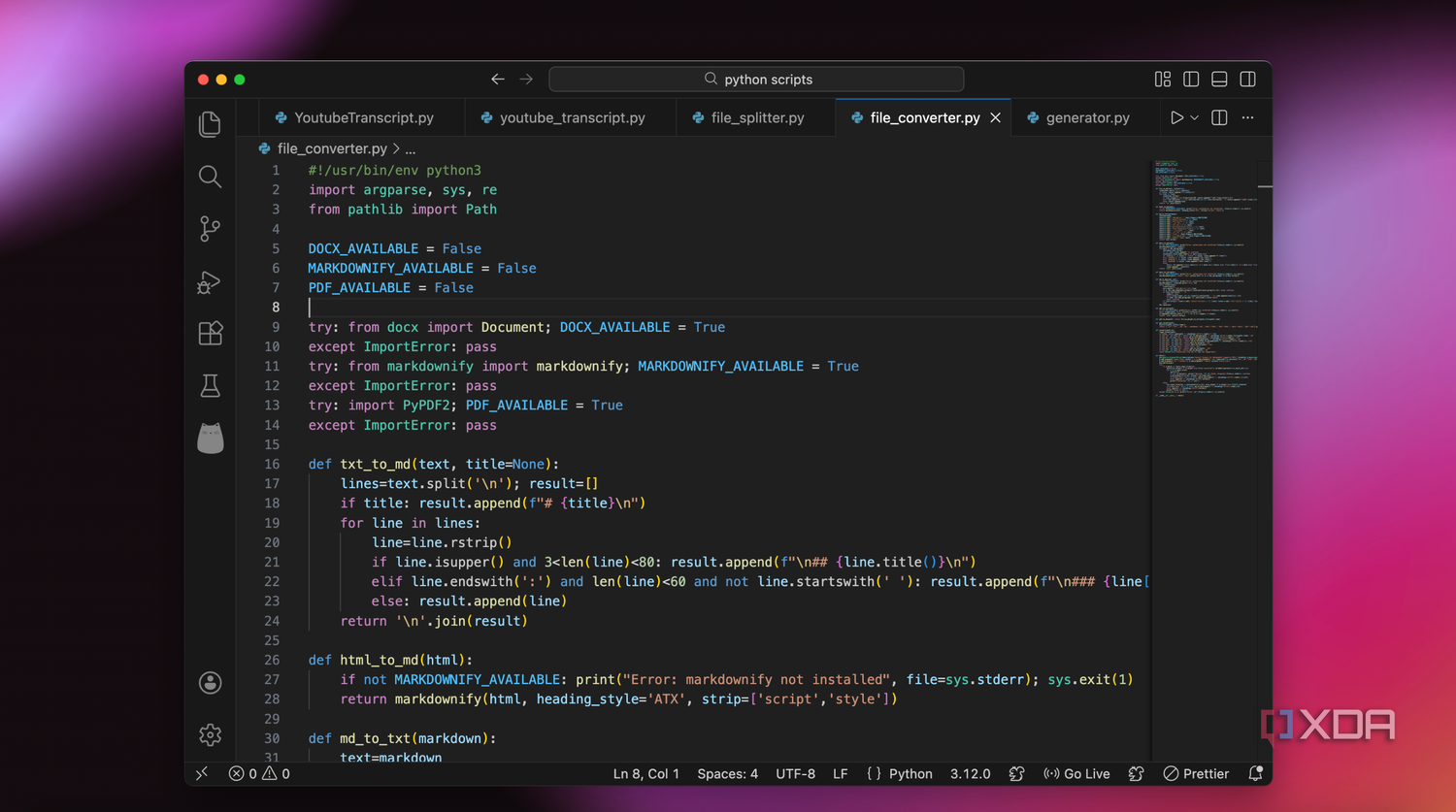Select the 3.12.0 interpreter version
This screenshot has width=1456, height=812.
click(970, 773)
